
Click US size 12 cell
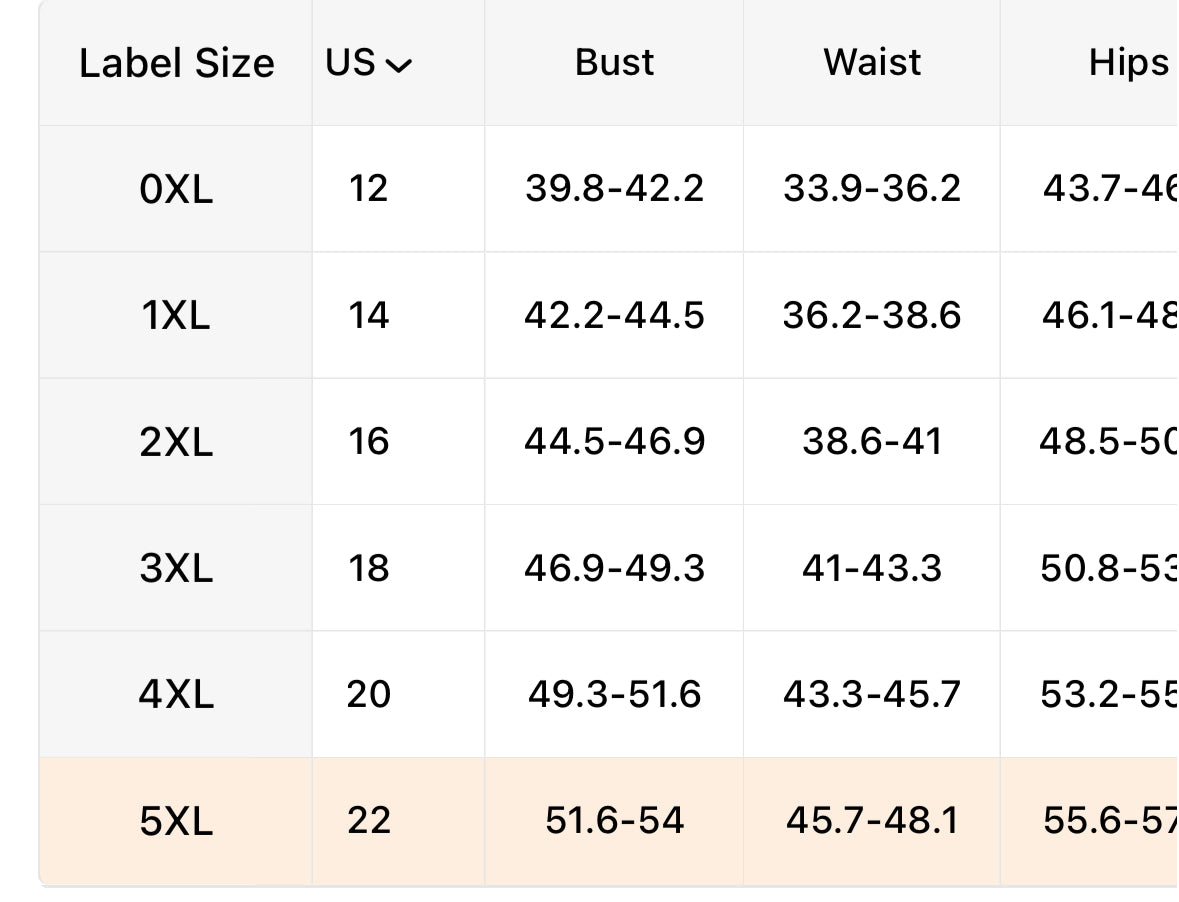click(x=368, y=189)
